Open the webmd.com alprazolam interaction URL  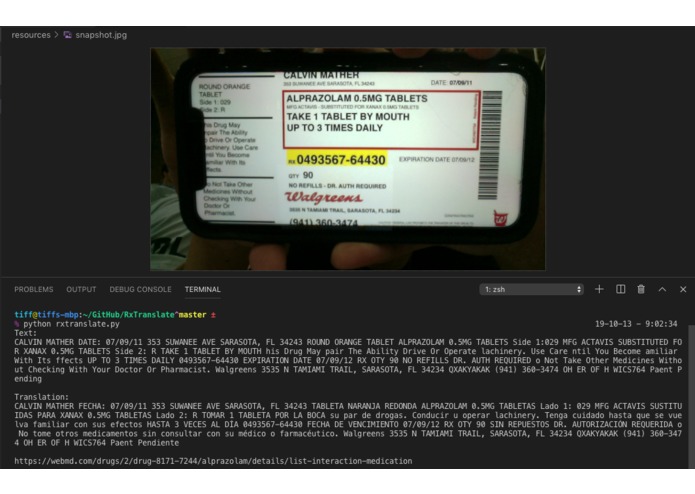click(213, 461)
